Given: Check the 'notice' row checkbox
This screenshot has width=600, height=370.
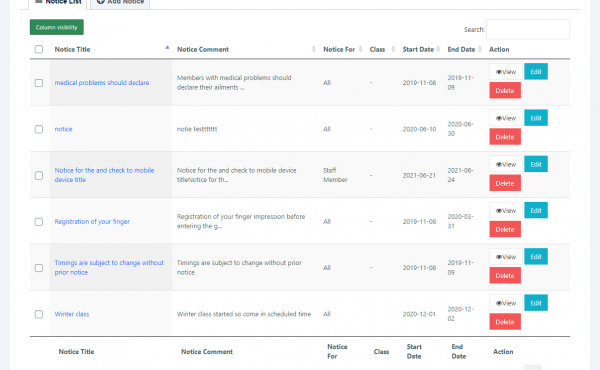Looking at the screenshot, I should click(39, 129).
